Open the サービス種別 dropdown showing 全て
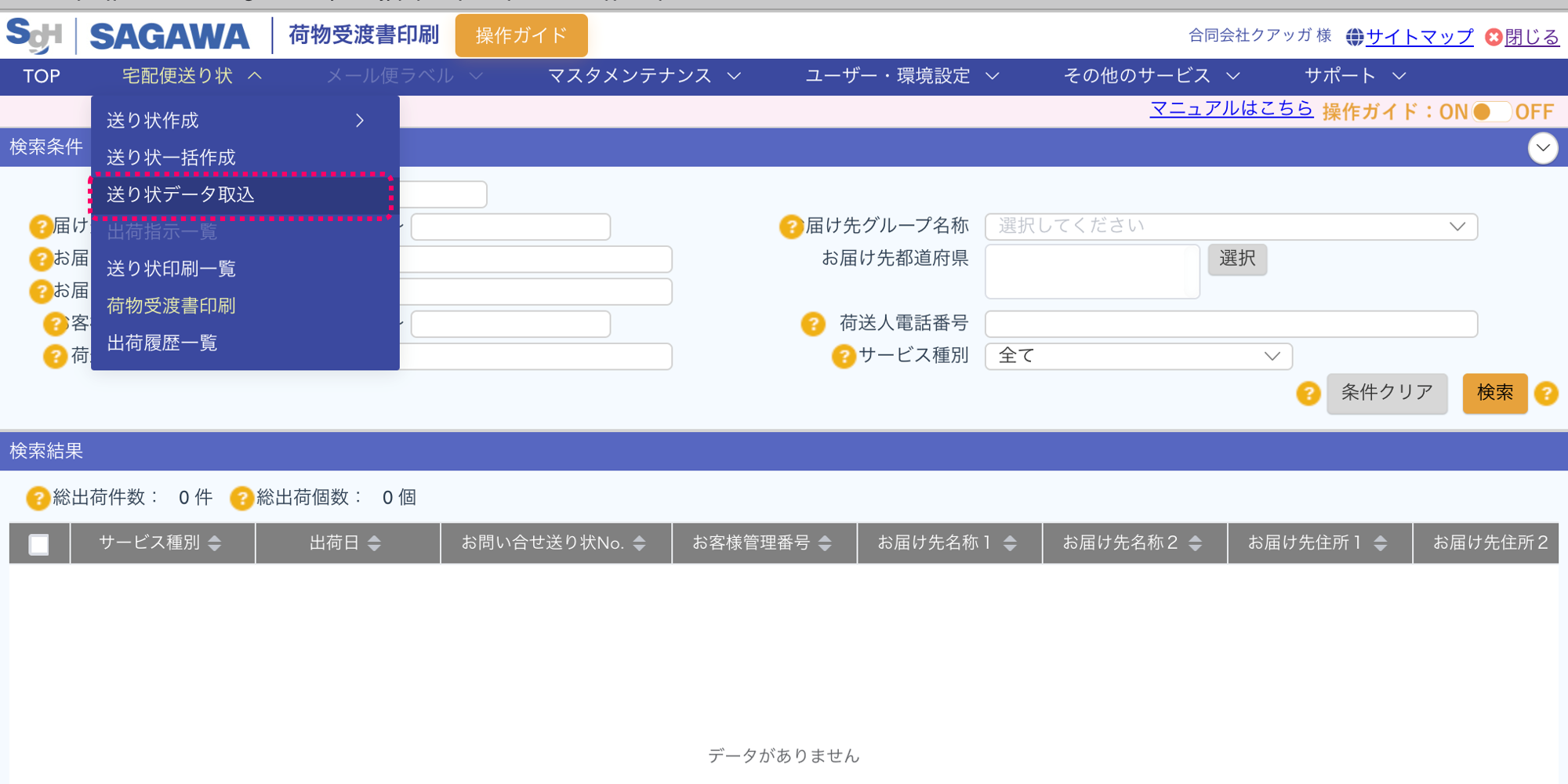 (x=1138, y=357)
